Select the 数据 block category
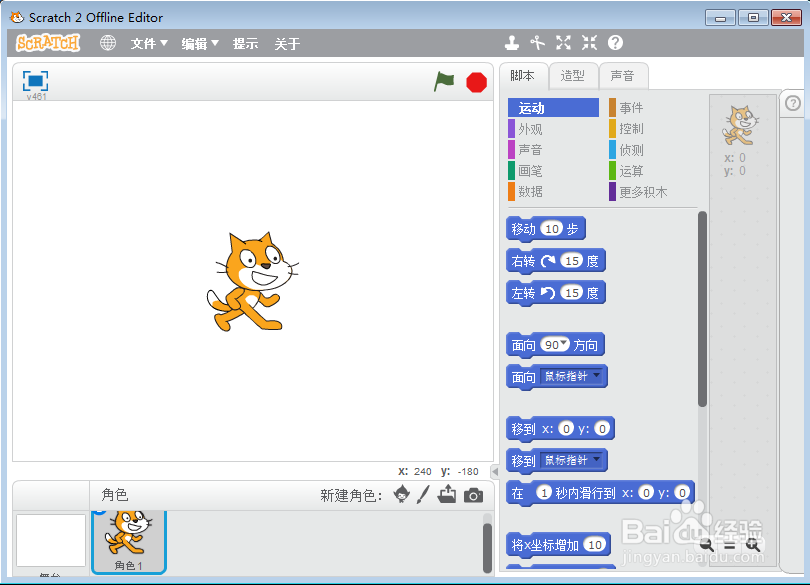 (553, 191)
